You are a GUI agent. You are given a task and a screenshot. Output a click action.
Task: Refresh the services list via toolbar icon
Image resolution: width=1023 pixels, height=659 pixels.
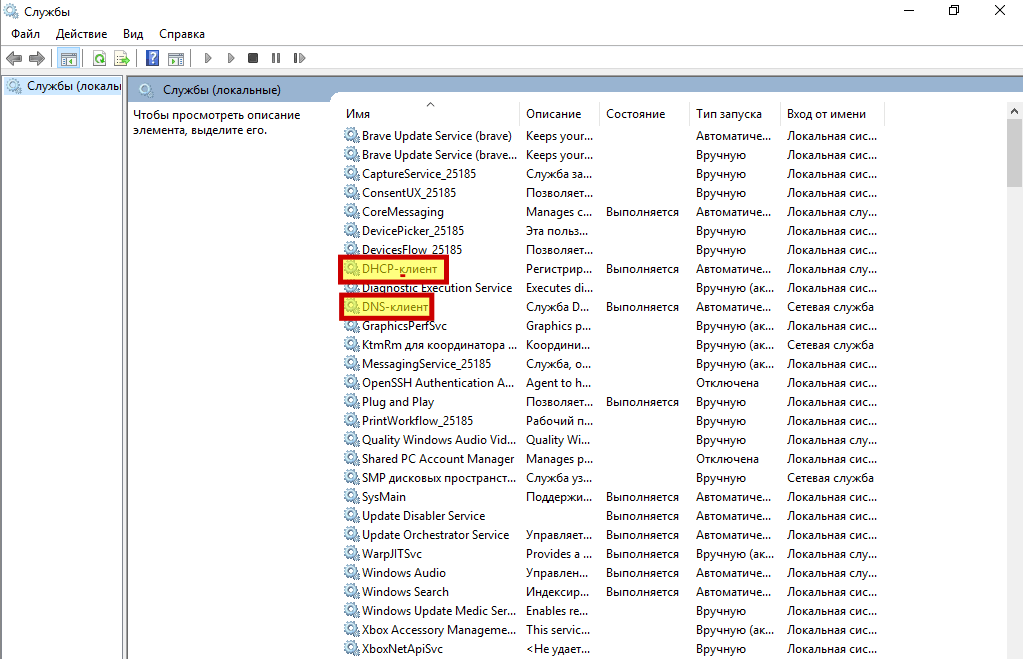99,59
